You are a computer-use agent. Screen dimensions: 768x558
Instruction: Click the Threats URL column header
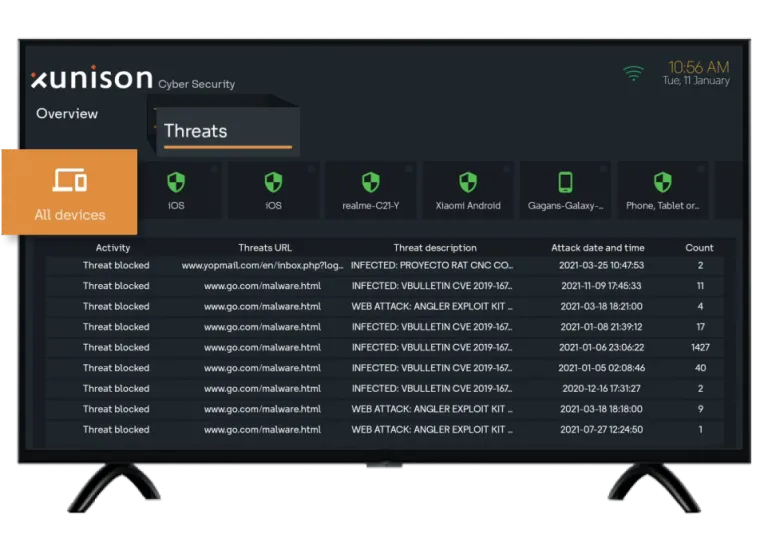265,248
